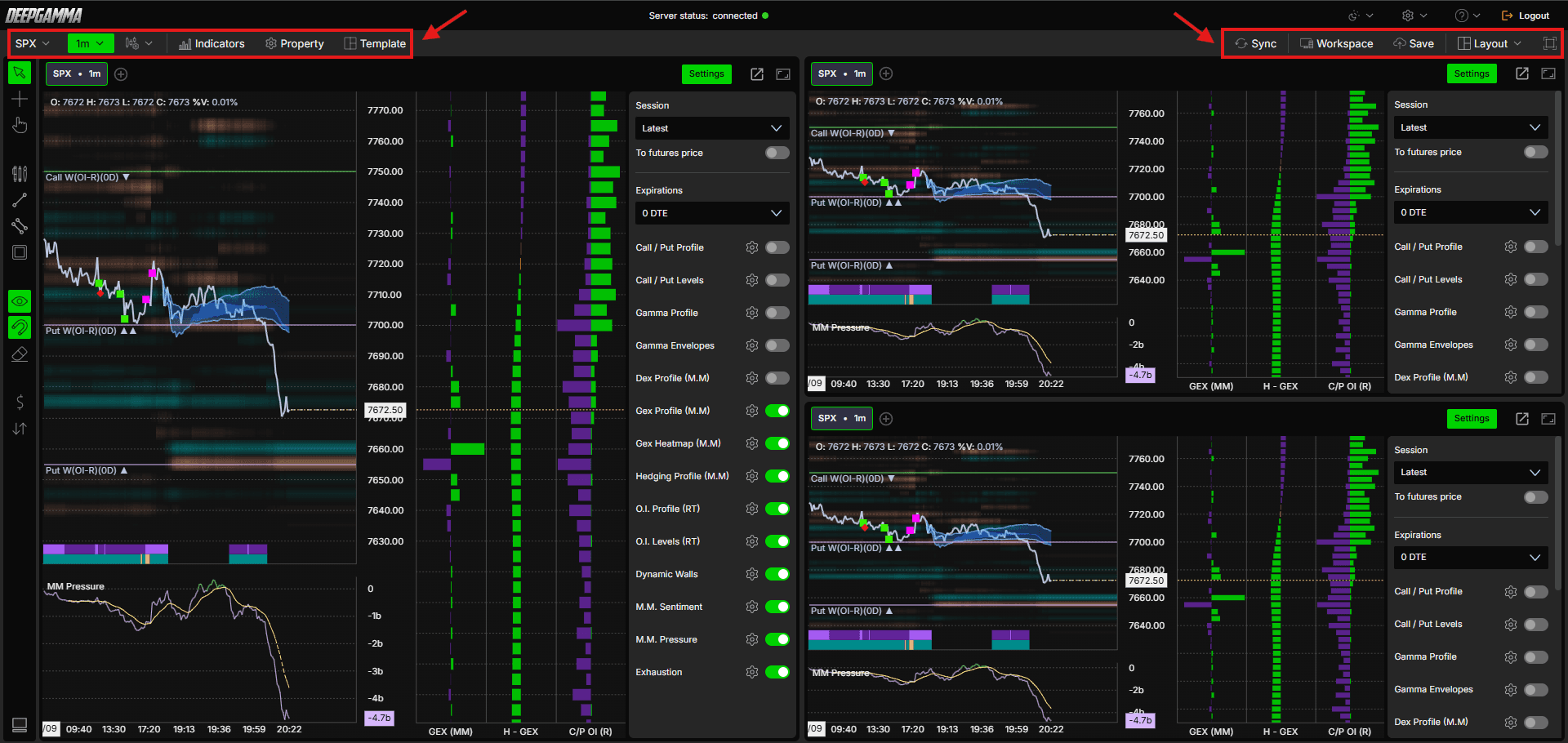The height and width of the screenshot is (743, 1568).
Task: Enable Gamma Envelopes toggle in left panel
Action: click(777, 345)
